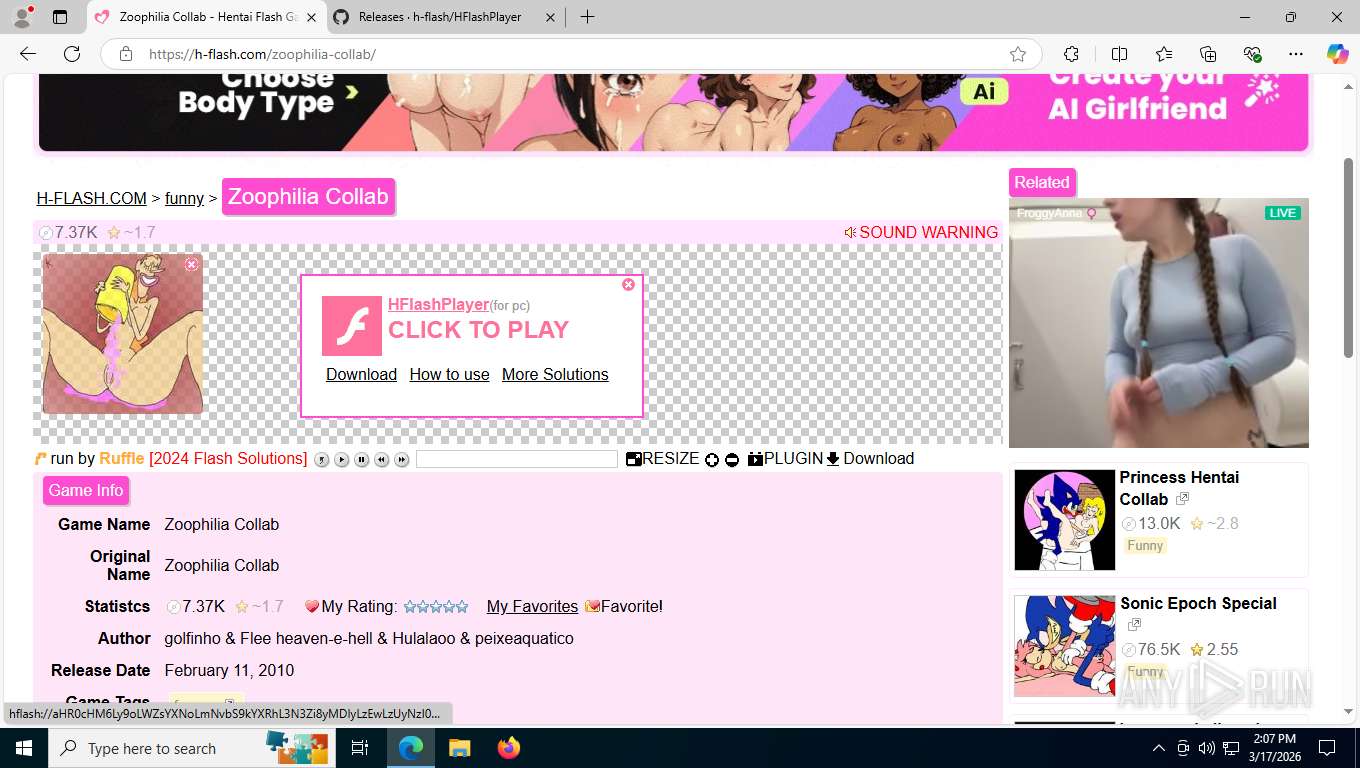
Task: Open the tab actions menu icon
Action: click(x=60, y=17)
